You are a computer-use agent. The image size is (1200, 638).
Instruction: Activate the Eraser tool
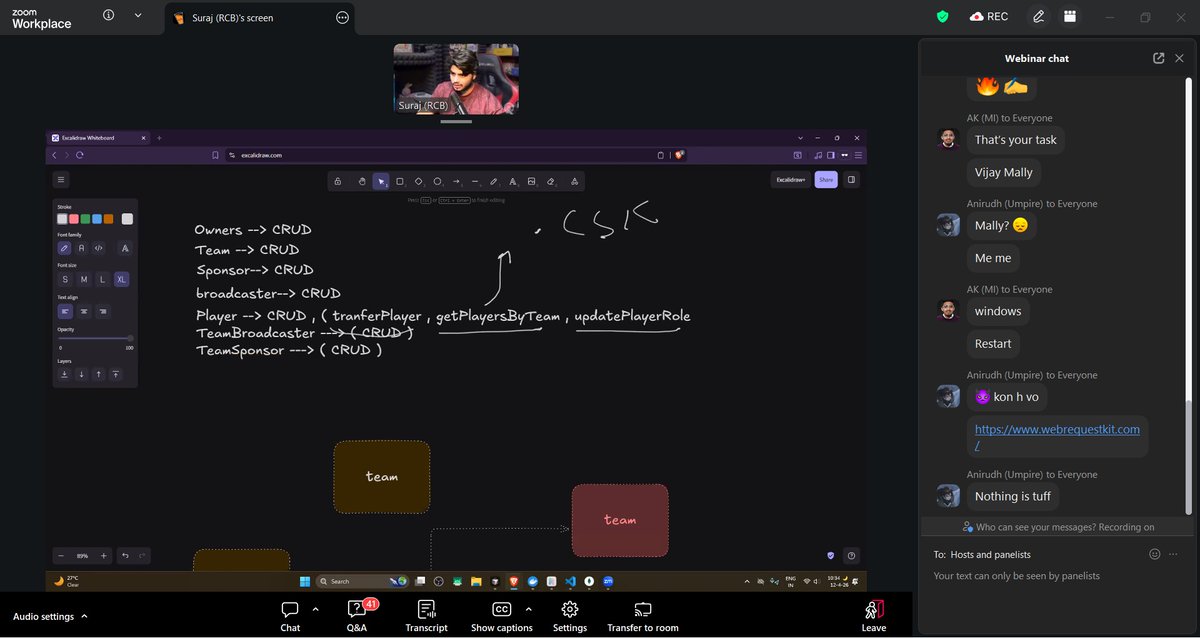(551, 181)
